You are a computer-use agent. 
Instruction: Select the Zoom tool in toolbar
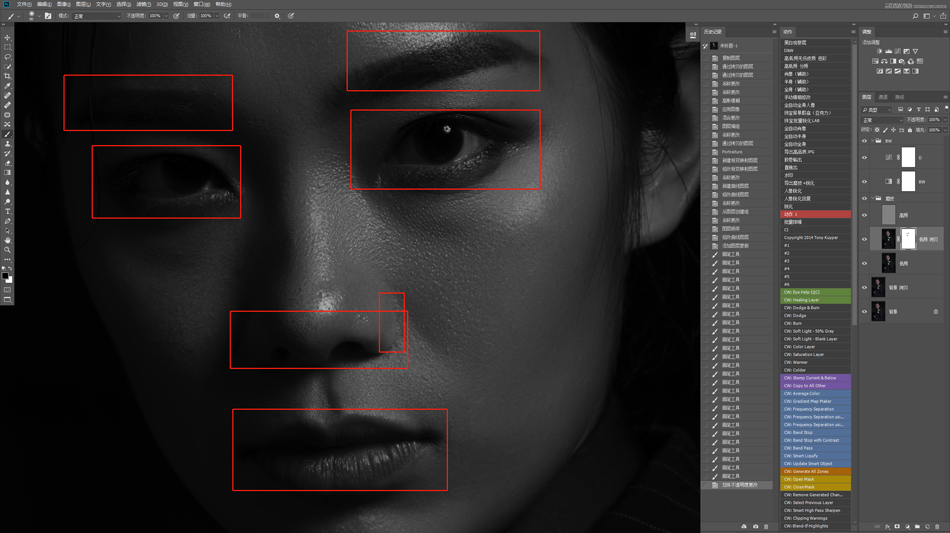point(7,250)
